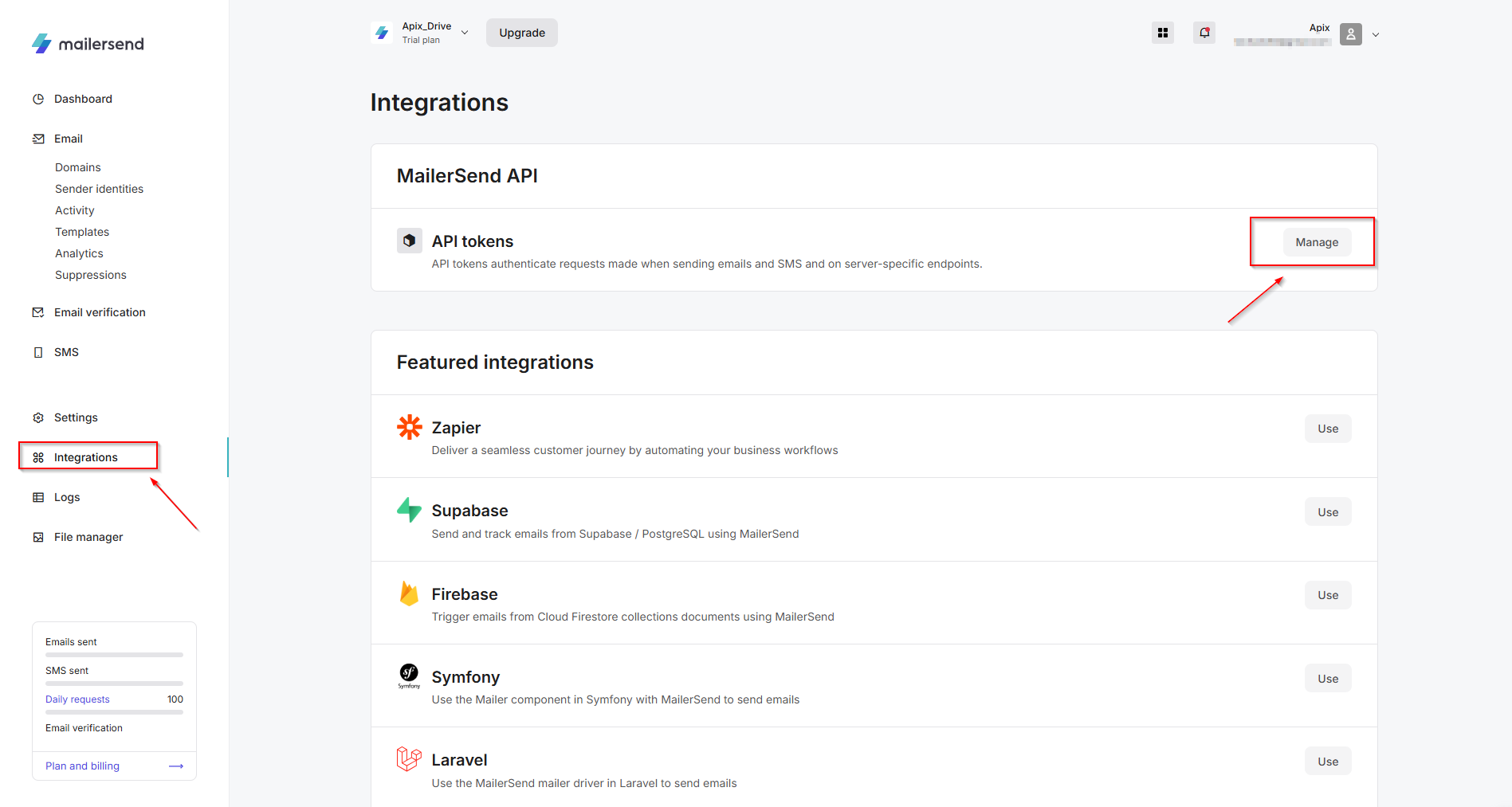This screenshot has width=1512, height=807.
Task: Click the Plan and billing arrow icon
Action: pos(176,766)
